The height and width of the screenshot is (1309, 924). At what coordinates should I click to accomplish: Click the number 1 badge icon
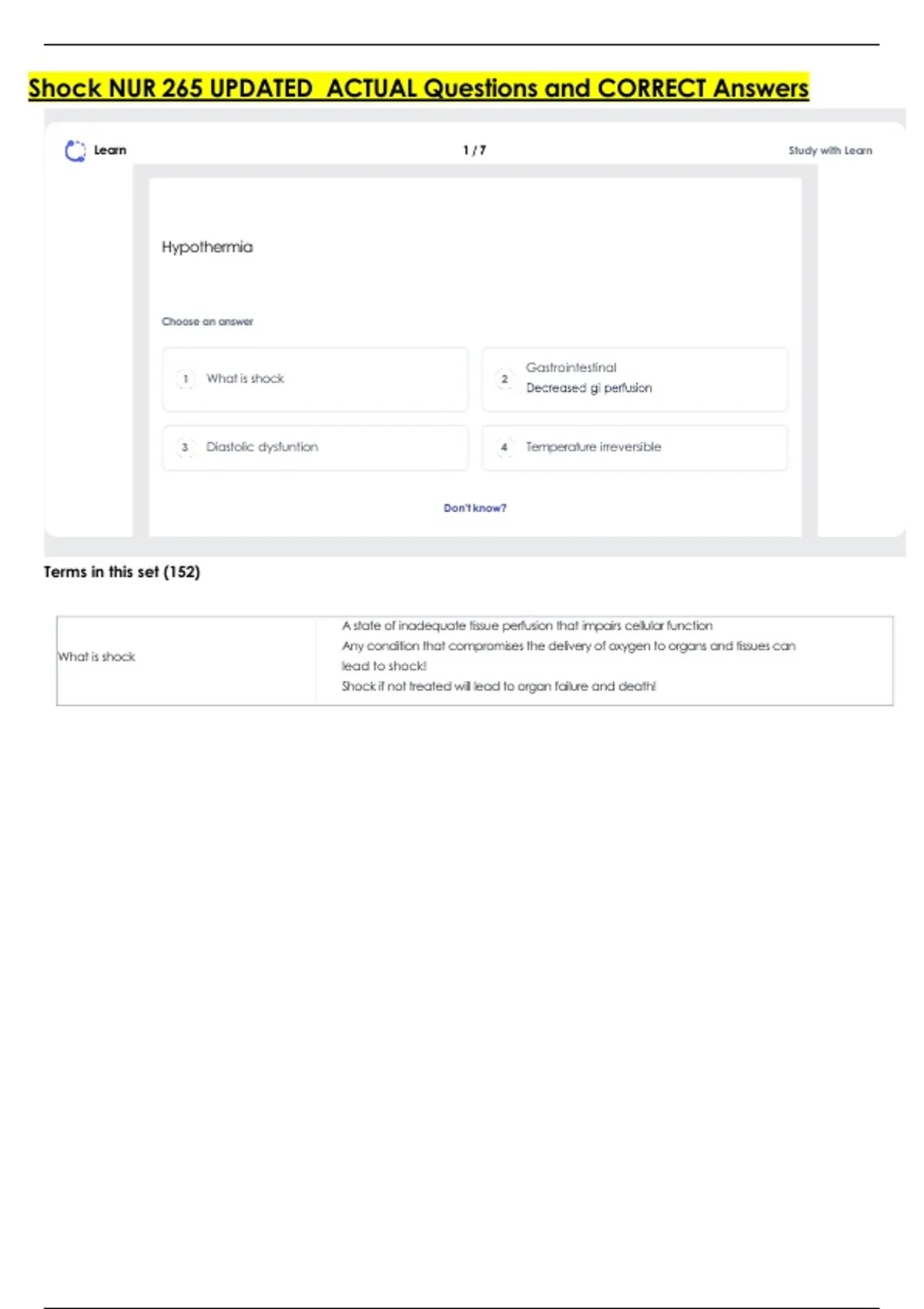pyautogui.click(x=186, y=379)
